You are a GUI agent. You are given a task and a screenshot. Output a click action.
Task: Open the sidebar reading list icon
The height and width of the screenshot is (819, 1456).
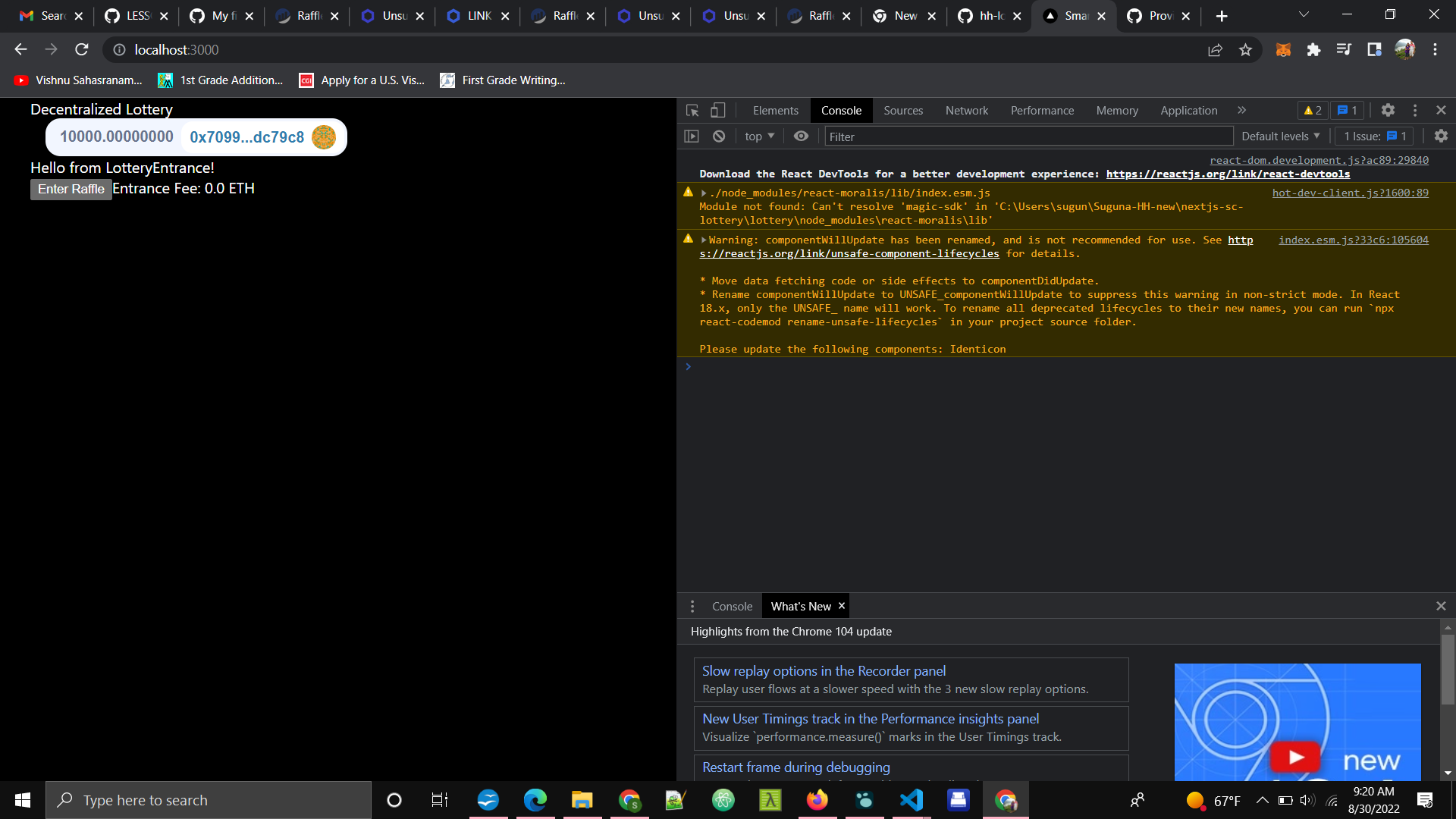pyautogui.click(x=1373, y=50)
